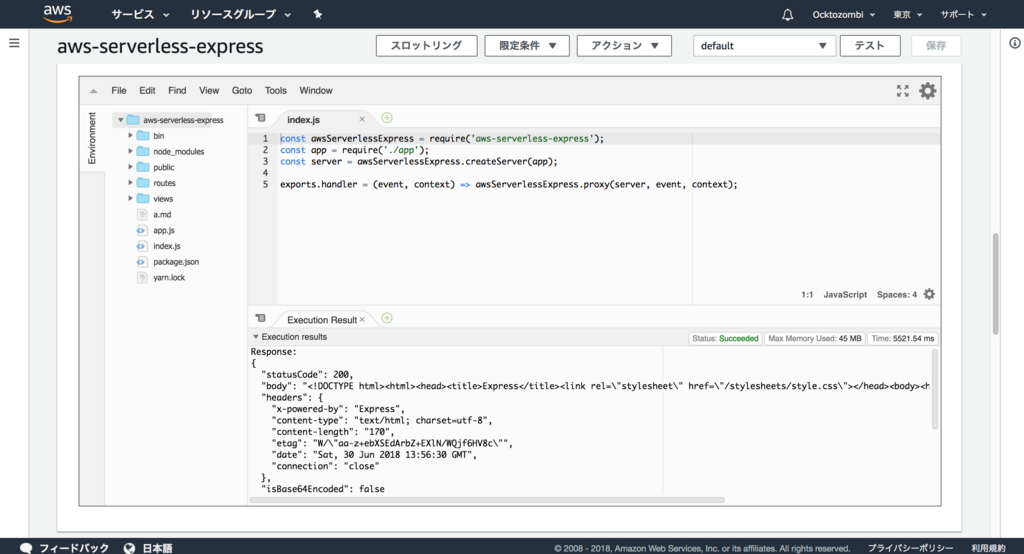Image resolution: width=1024 pixels, height=554 pixels.
Task: Click the フィードバック link
Action: tap(74, 548)
